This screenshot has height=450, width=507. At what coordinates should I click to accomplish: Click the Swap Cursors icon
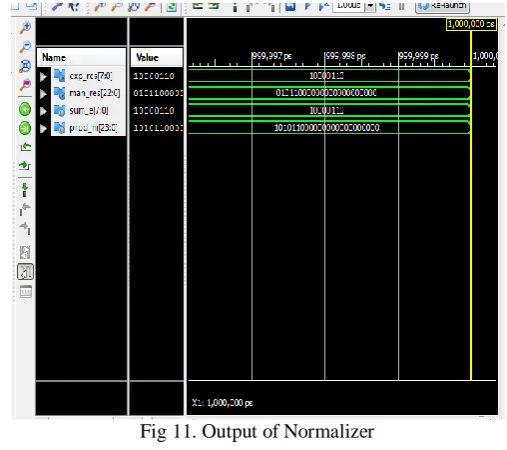tap(25, 252)
